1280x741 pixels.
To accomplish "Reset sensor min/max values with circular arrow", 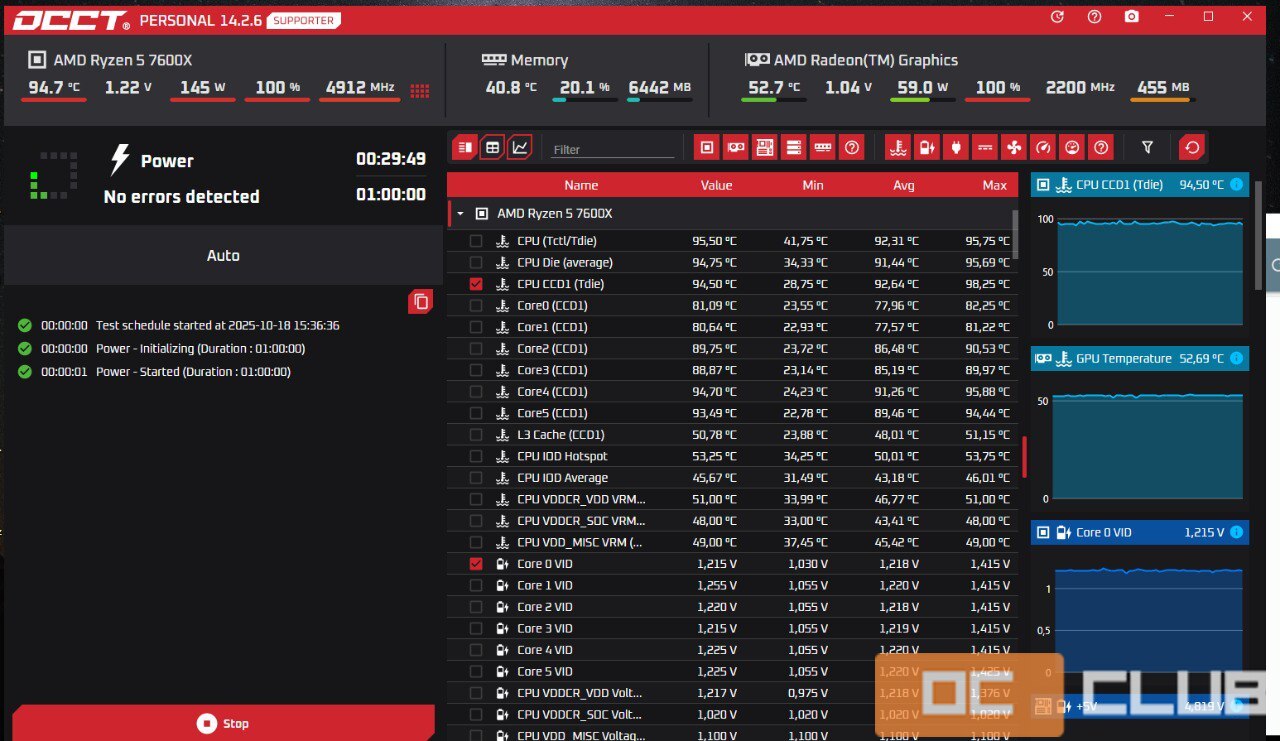I will 1191,147.
